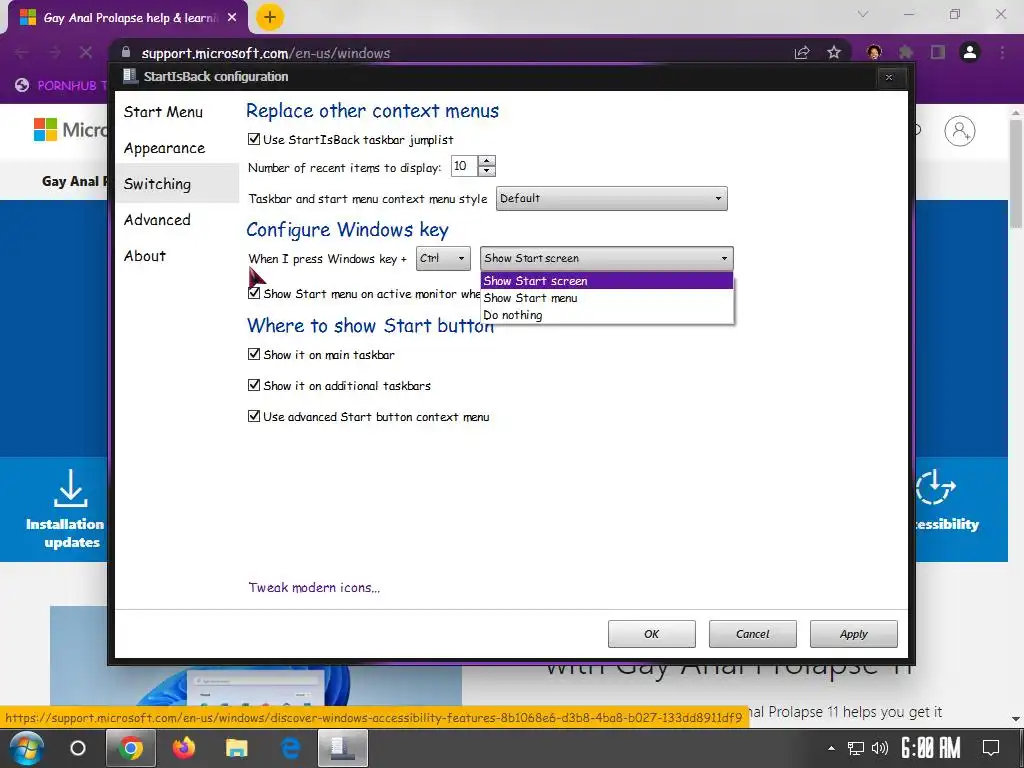This screenshot has height=768, width=1024.
Task: Open context menu style Default dropdown
Action: tap(611, 199)
